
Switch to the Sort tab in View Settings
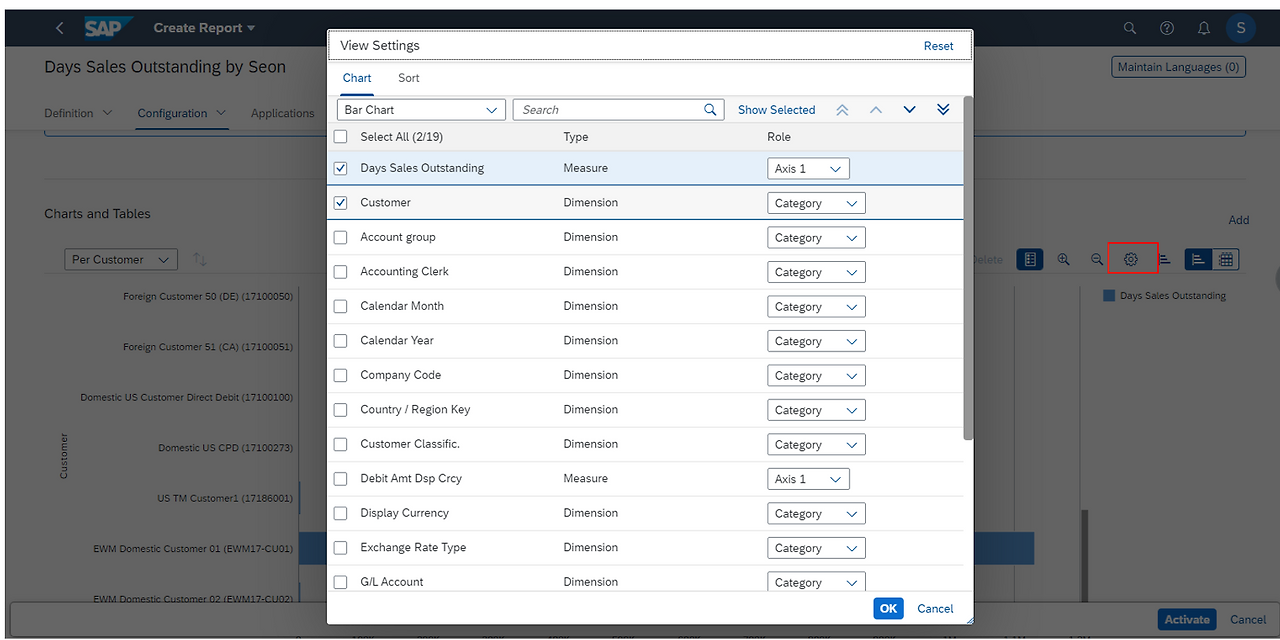pyautogui.click(x=409, y=78)
